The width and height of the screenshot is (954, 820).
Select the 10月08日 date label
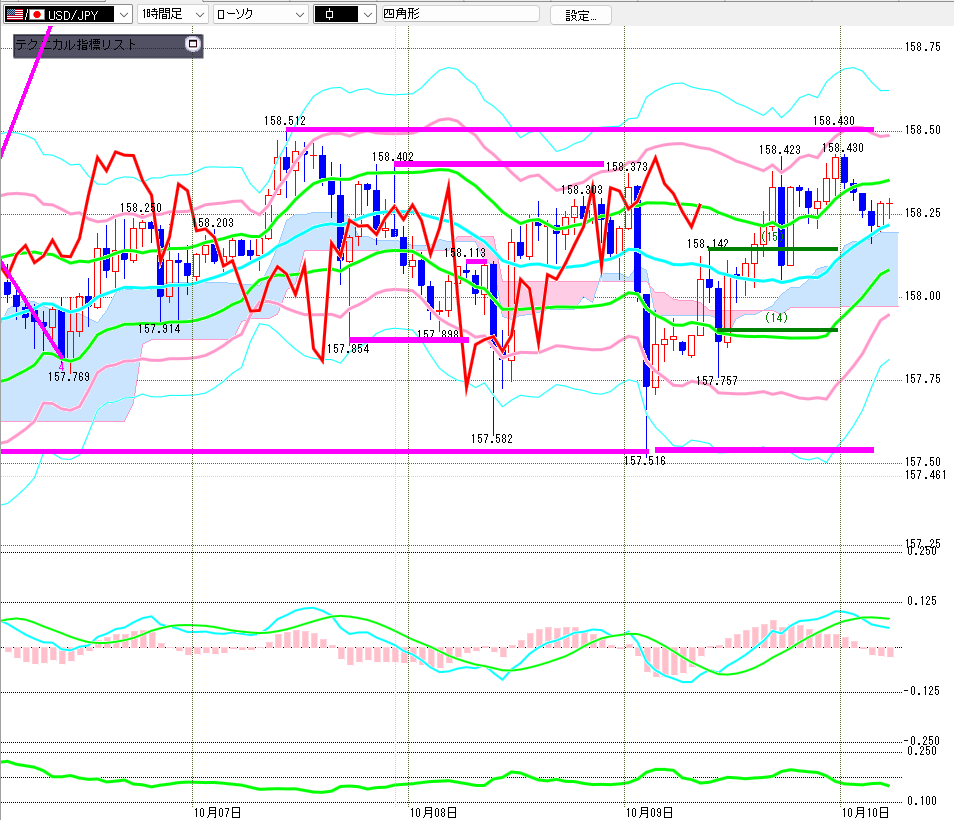click(x=433, y=812)
